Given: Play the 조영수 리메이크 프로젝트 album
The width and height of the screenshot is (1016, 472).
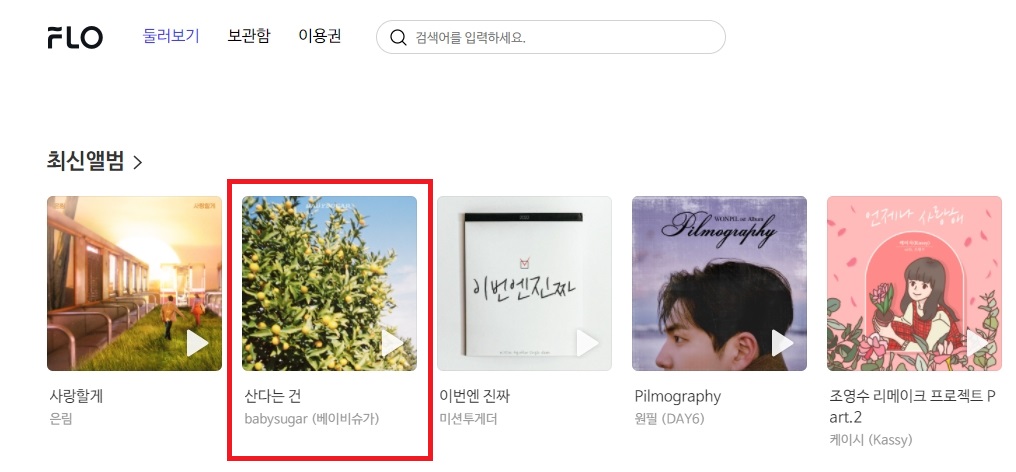Looking at the screenshot, I should coord(977,344).
